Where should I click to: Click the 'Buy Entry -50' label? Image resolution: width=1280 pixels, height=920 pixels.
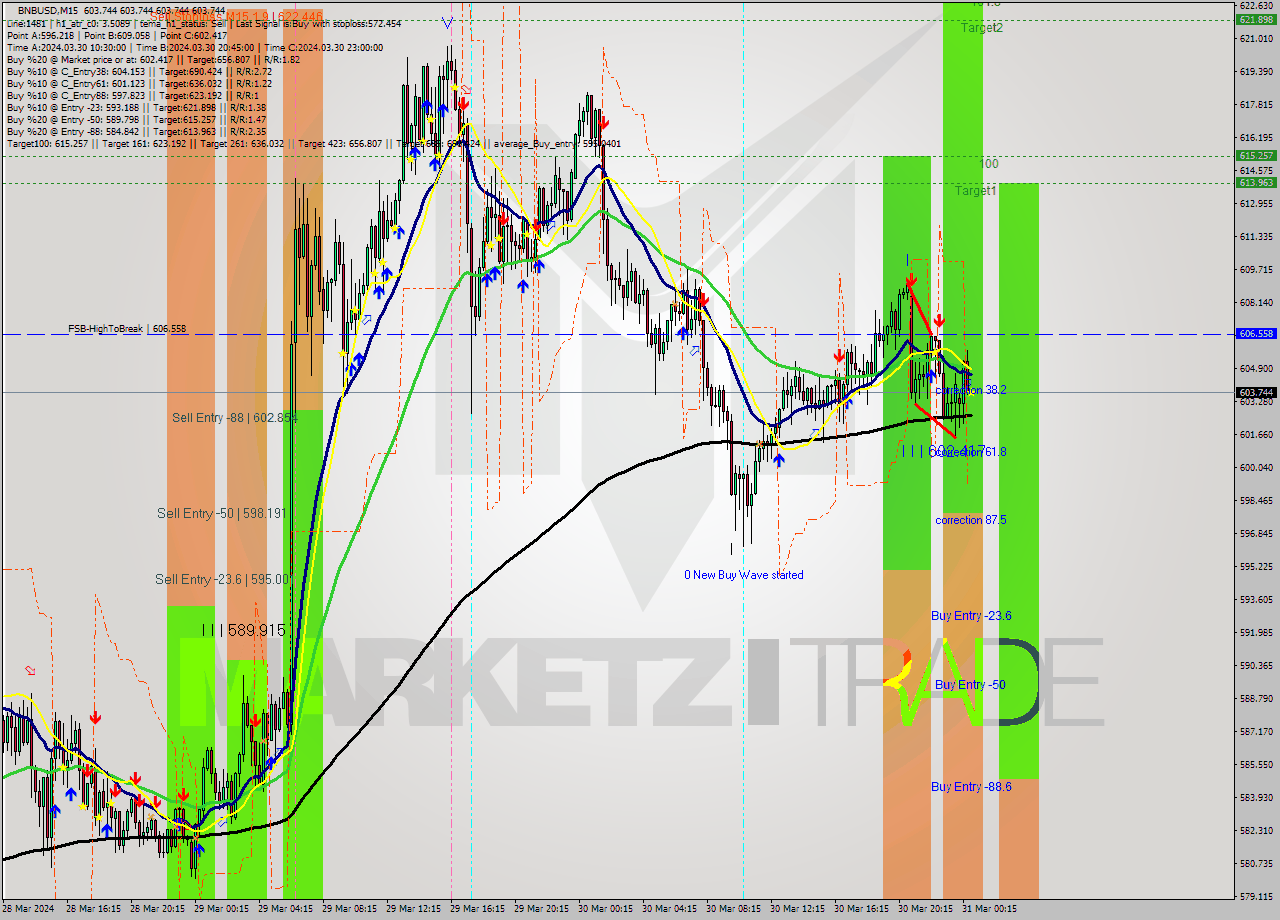[970, 685]
